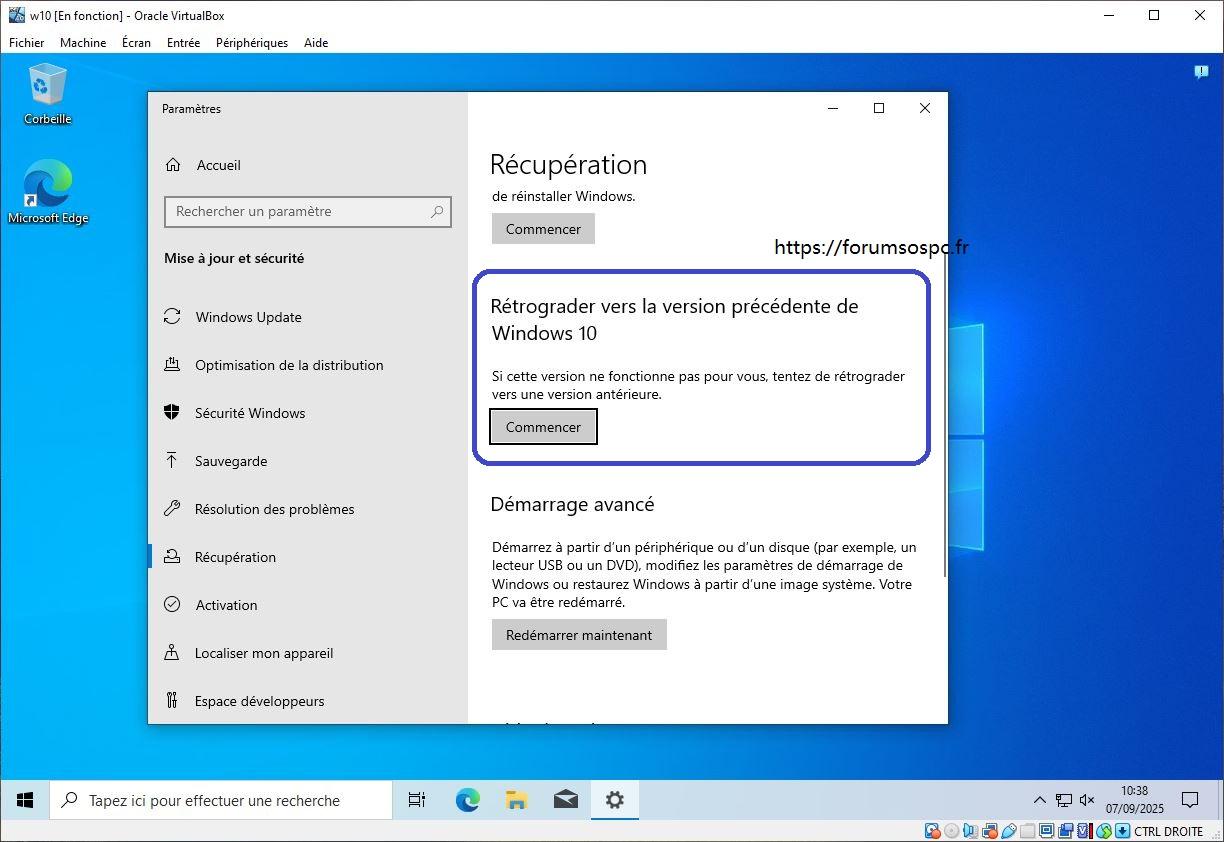Show hidden tray icons with the chevron
Image resolution: width=1224 pixels, height=842 pixels.
click(x=1039, y=800)
